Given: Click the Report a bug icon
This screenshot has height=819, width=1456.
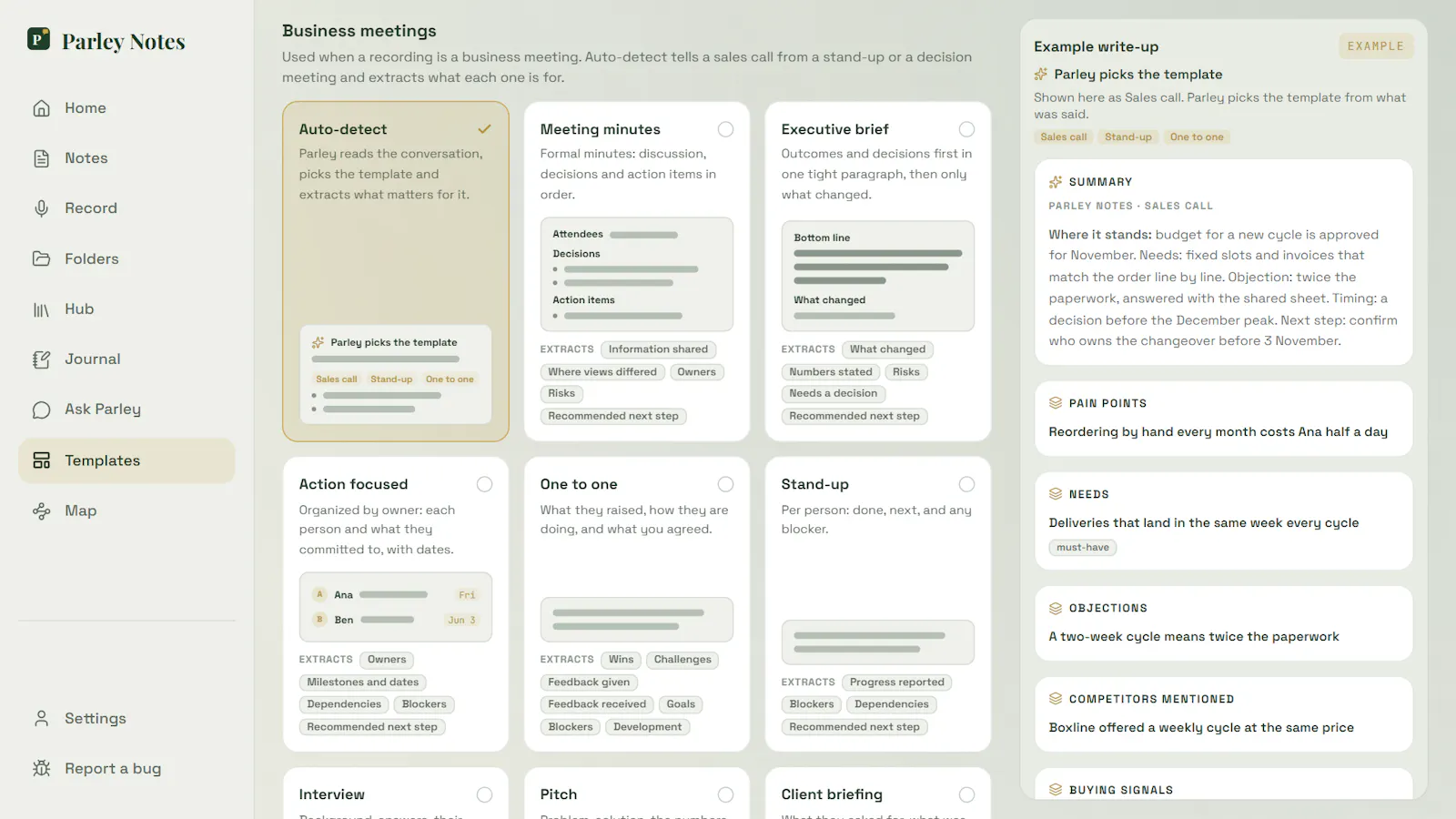Looking at the screenshot, I should 42,768.
